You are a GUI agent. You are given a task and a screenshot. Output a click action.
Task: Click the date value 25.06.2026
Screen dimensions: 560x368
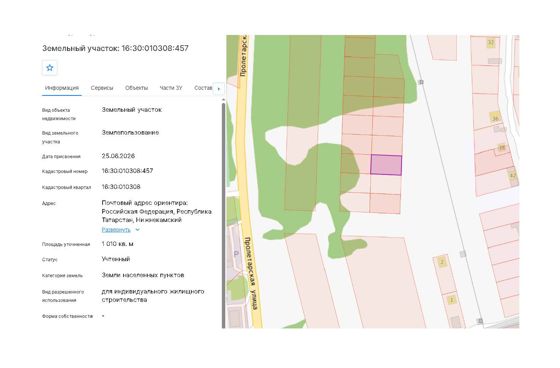pos(118,156)
